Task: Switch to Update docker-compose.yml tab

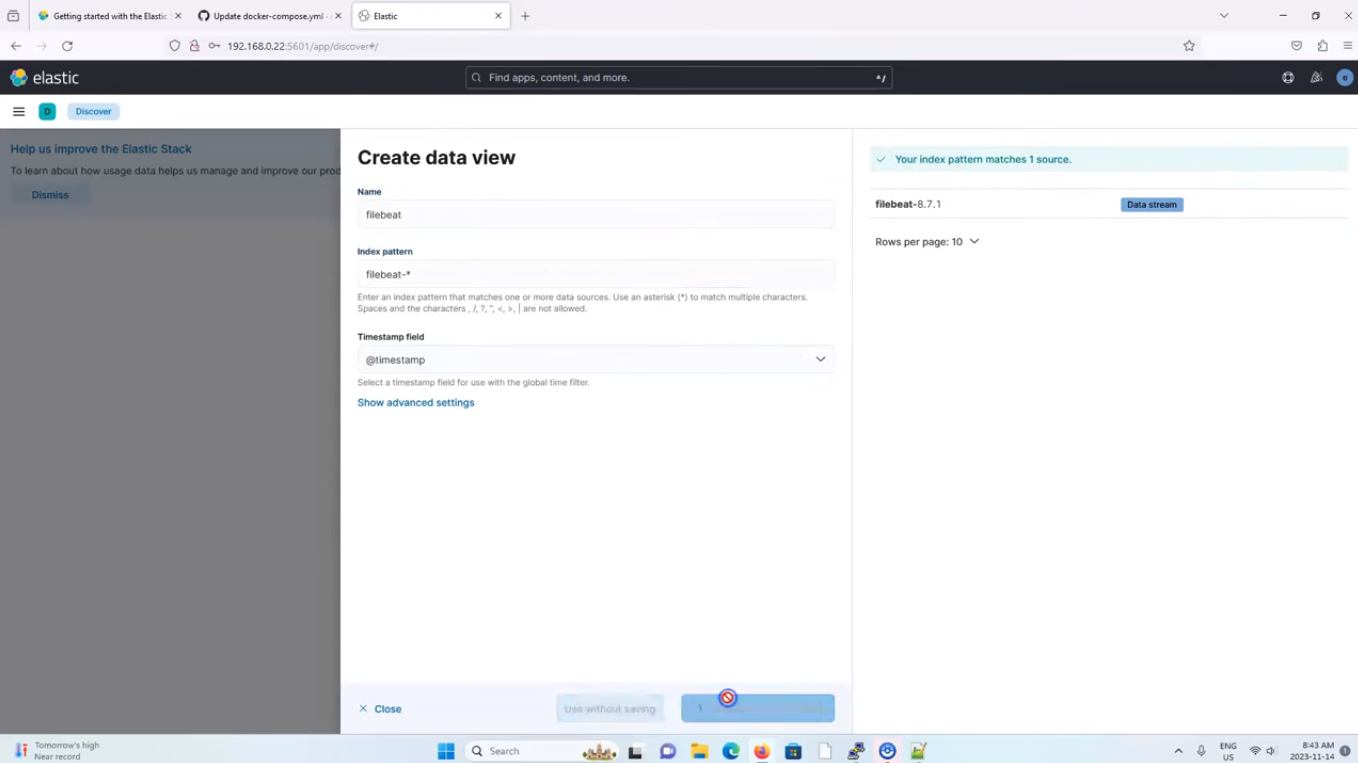Action: [269, 16]
